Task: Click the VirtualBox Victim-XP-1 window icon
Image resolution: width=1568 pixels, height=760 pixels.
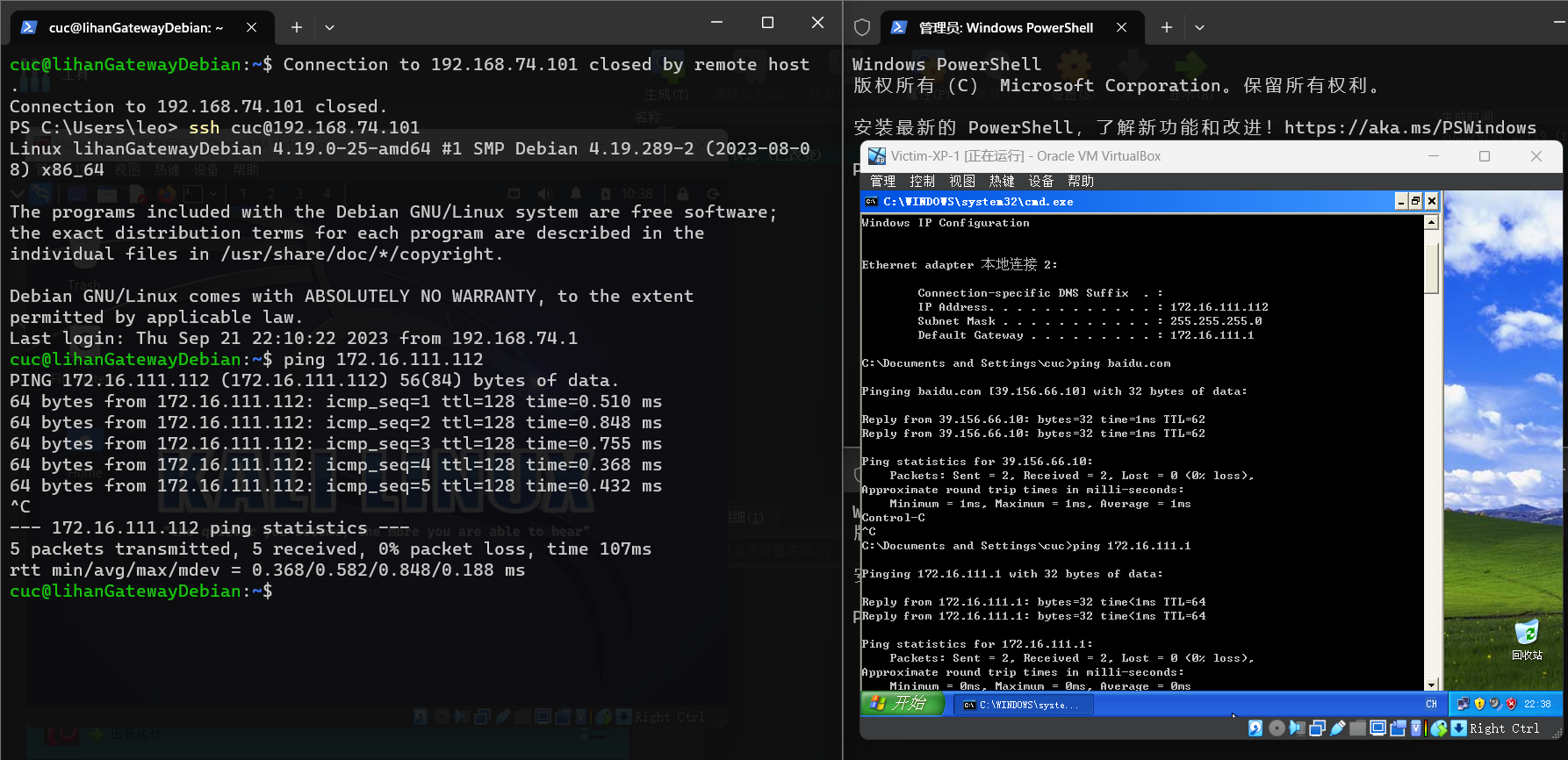Action: 876,156
